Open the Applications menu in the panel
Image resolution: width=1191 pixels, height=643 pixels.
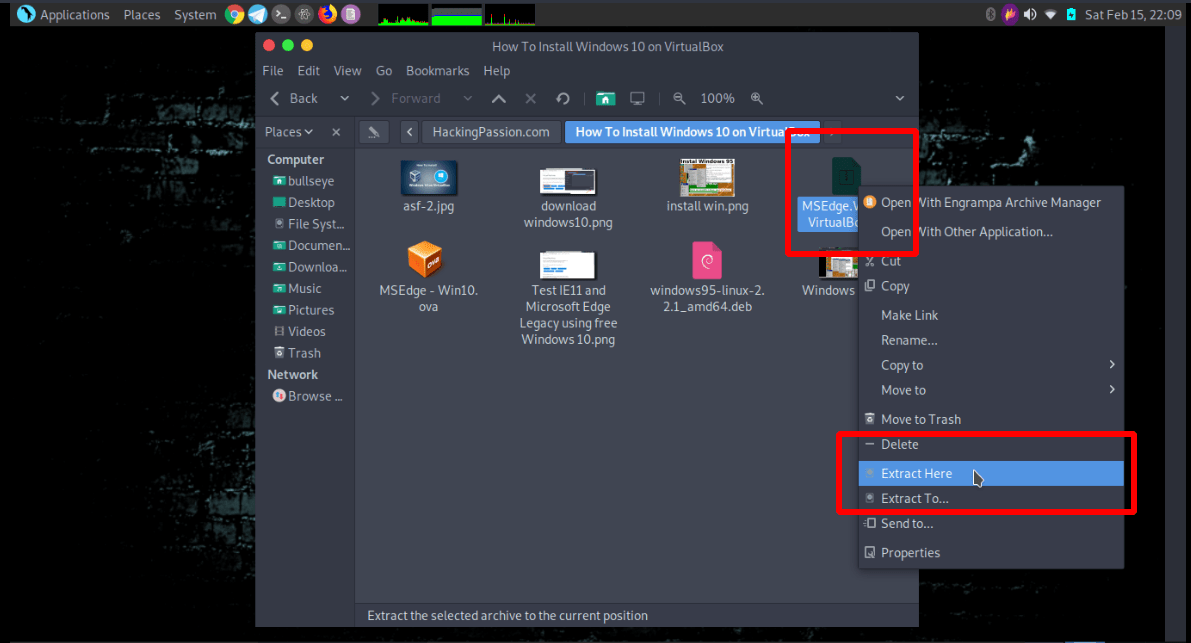[64, 14]
